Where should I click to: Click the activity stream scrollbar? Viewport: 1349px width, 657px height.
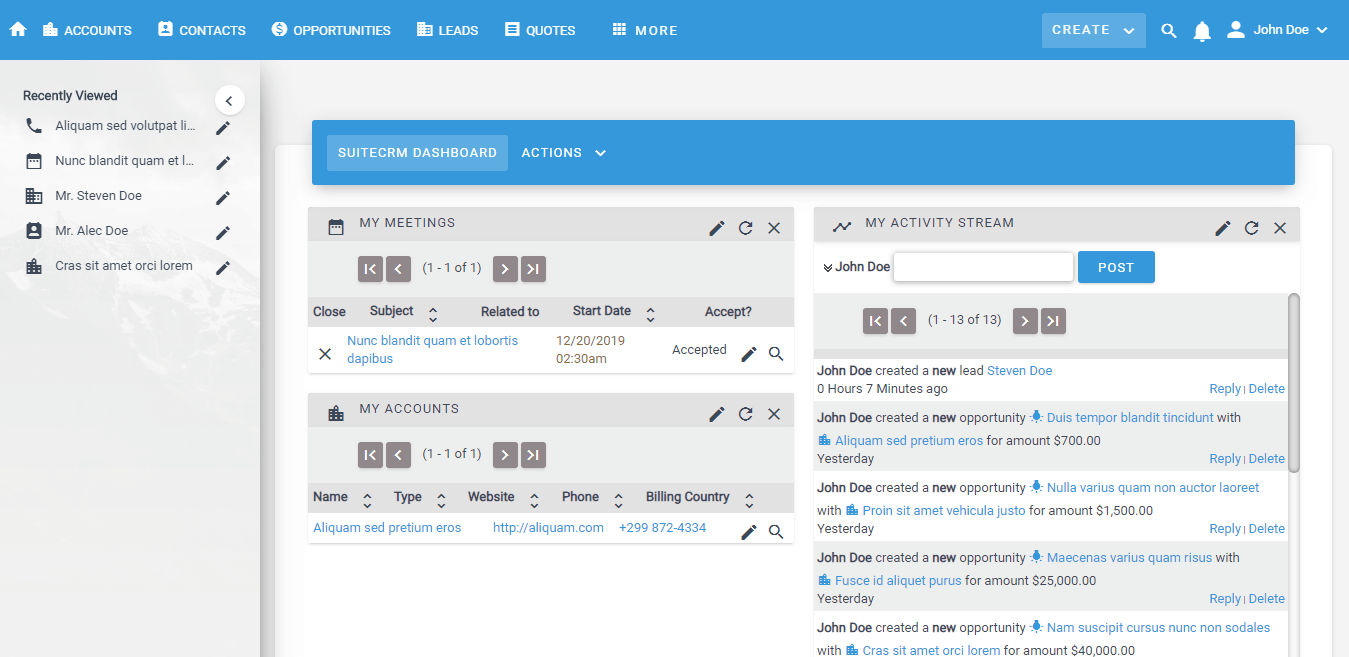click(1293, 381)
